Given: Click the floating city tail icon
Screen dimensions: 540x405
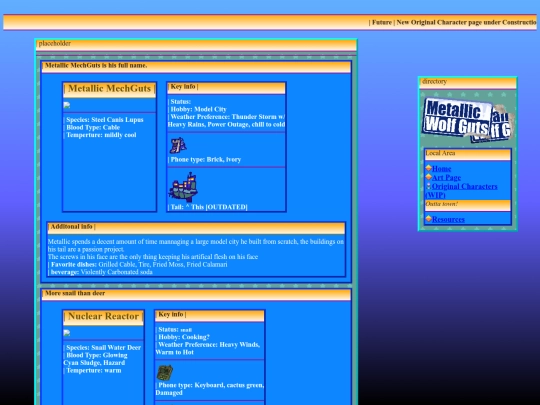Looking at the screenshot, I should 183,187.
